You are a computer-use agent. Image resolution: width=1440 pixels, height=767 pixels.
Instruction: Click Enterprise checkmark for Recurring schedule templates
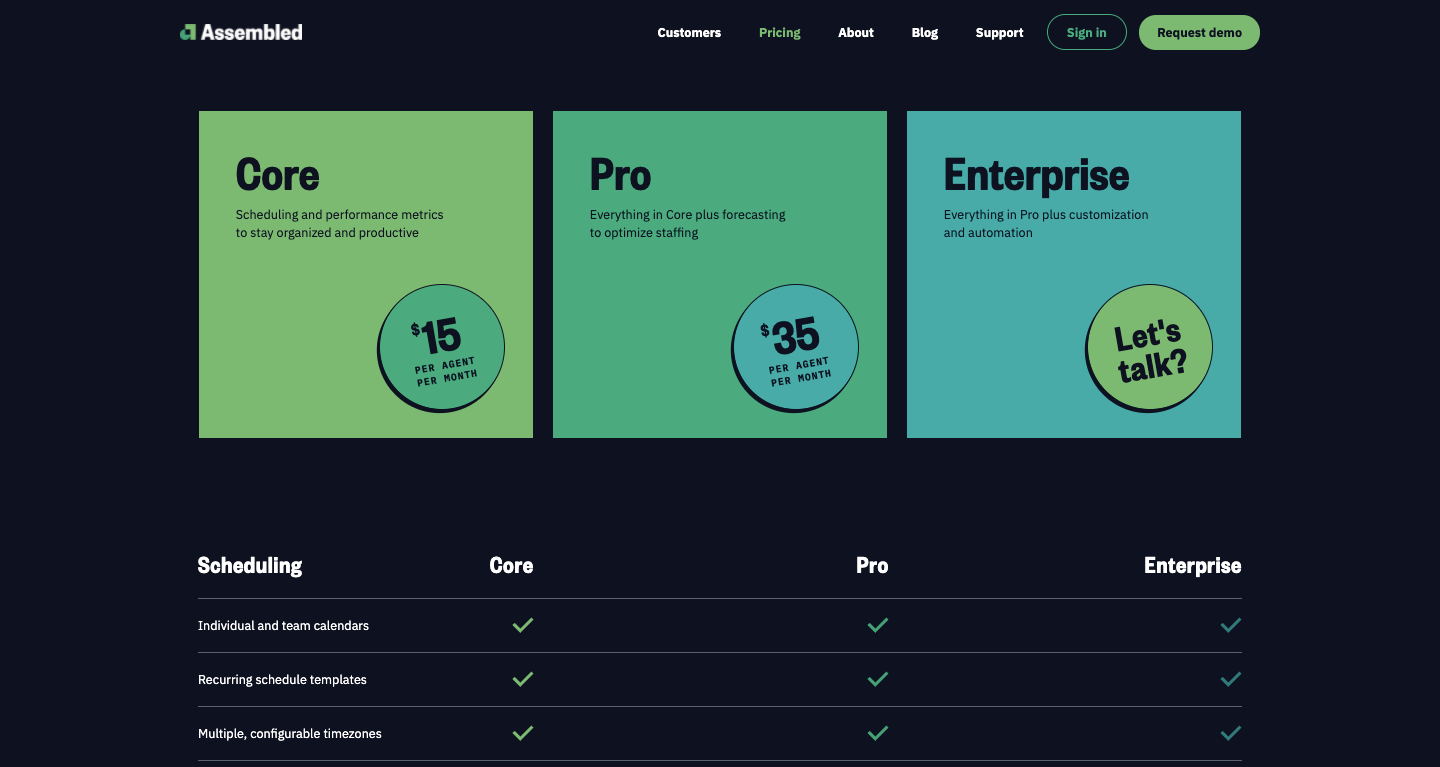1231,679
